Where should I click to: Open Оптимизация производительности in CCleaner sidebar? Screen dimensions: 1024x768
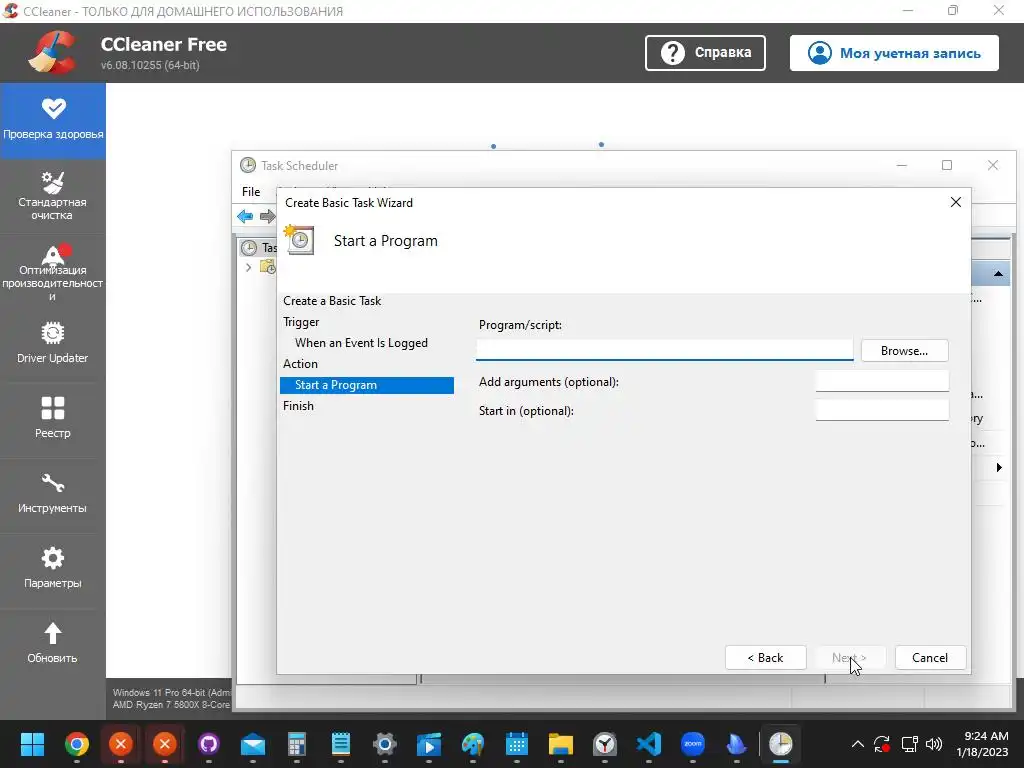(53, 272)
